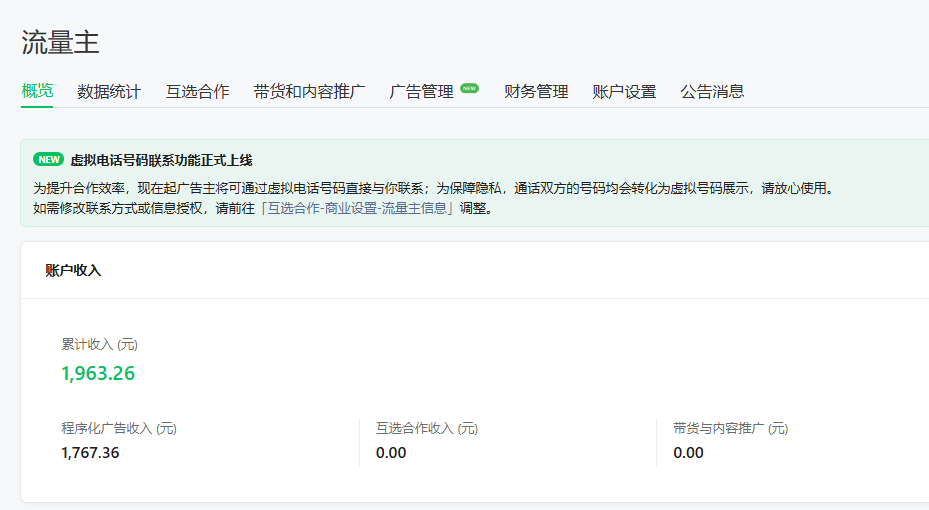Follow the 互选合作-商业设置-流量主信息 link
Screen dimensions: 929x510
pyautogui.click(x=357, y=209)
